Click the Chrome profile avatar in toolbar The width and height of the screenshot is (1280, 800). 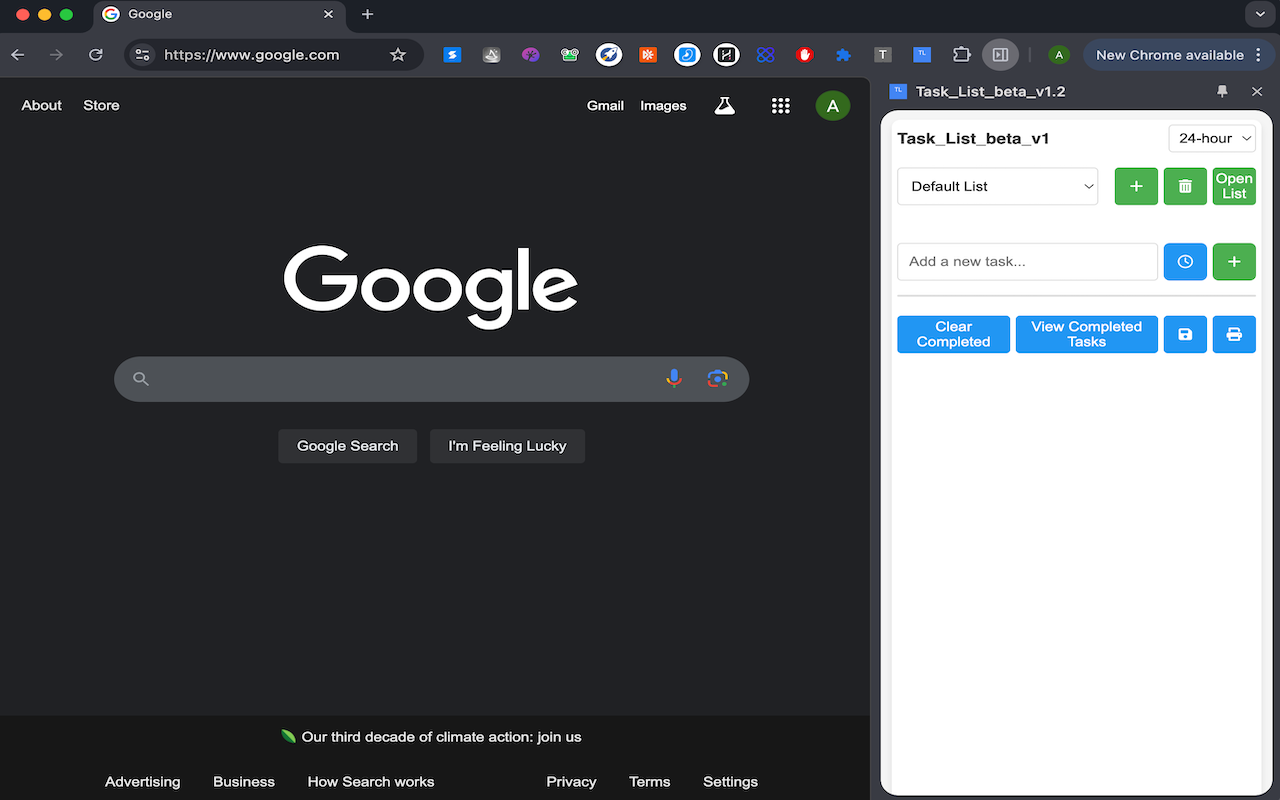[x=1059, y=55]
